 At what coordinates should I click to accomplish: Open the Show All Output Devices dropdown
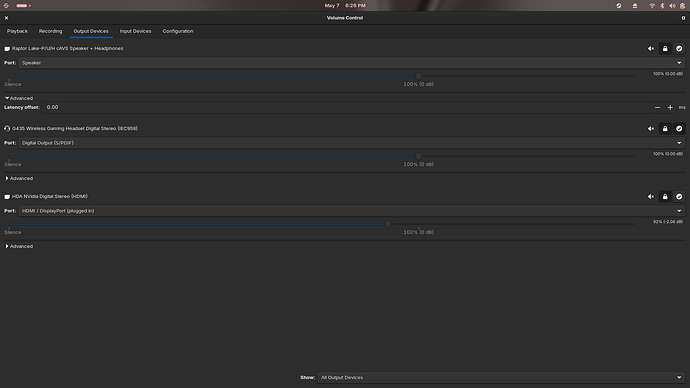pos(501,377)
